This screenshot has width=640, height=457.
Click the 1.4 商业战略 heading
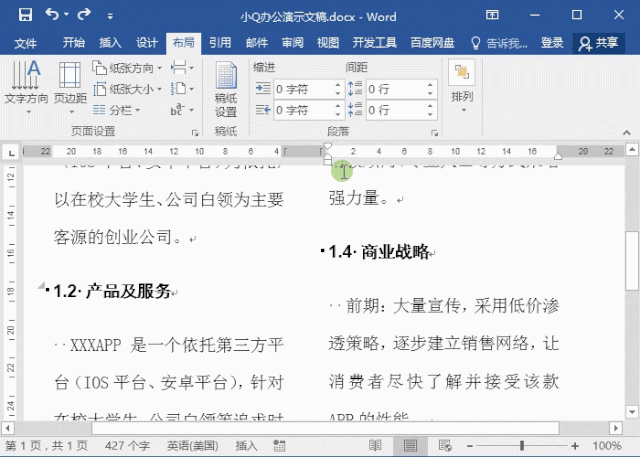379,252
